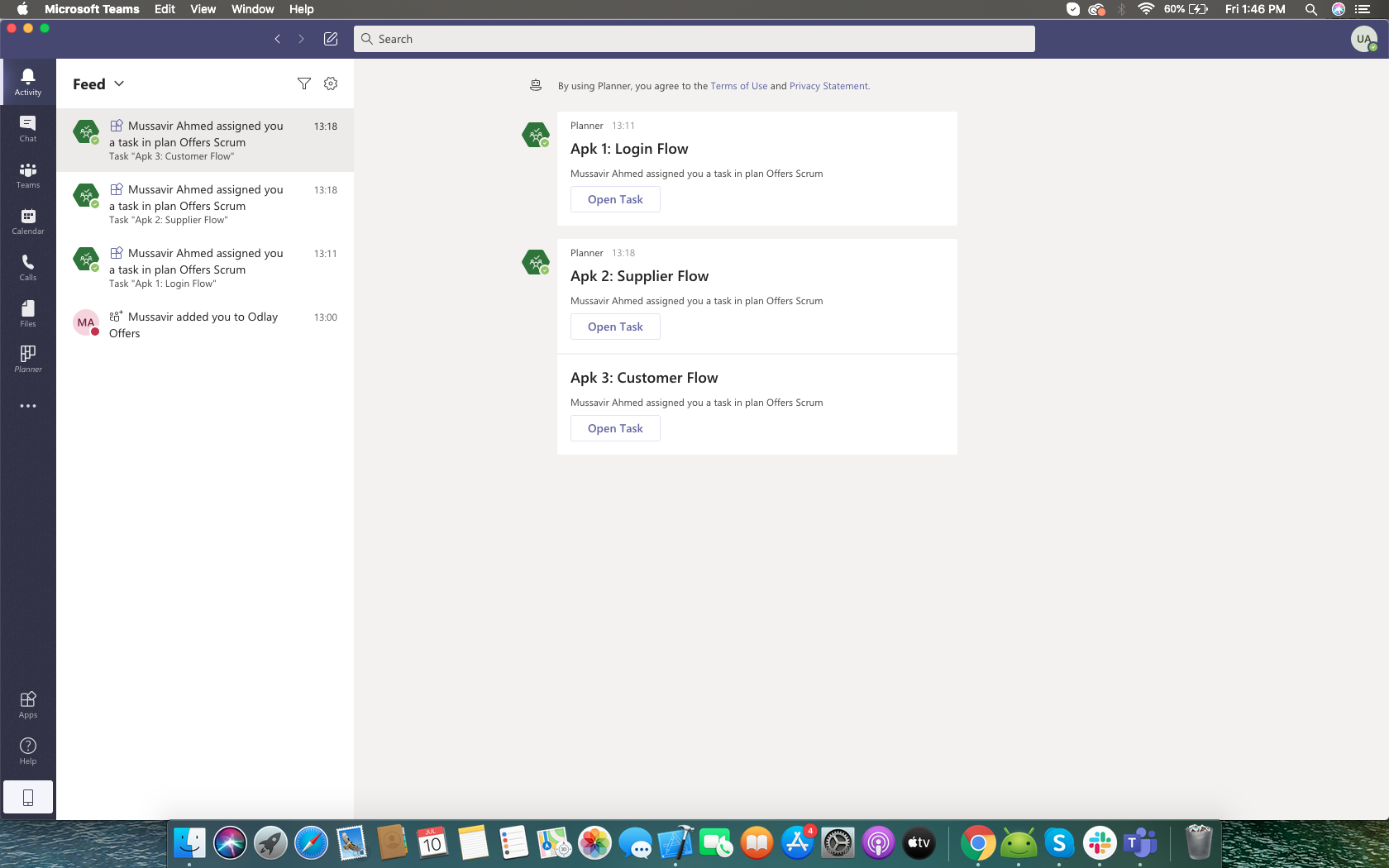Open the Files section in sidebar
This screenshot has width=1389, height=868.
tap(27, 313)
